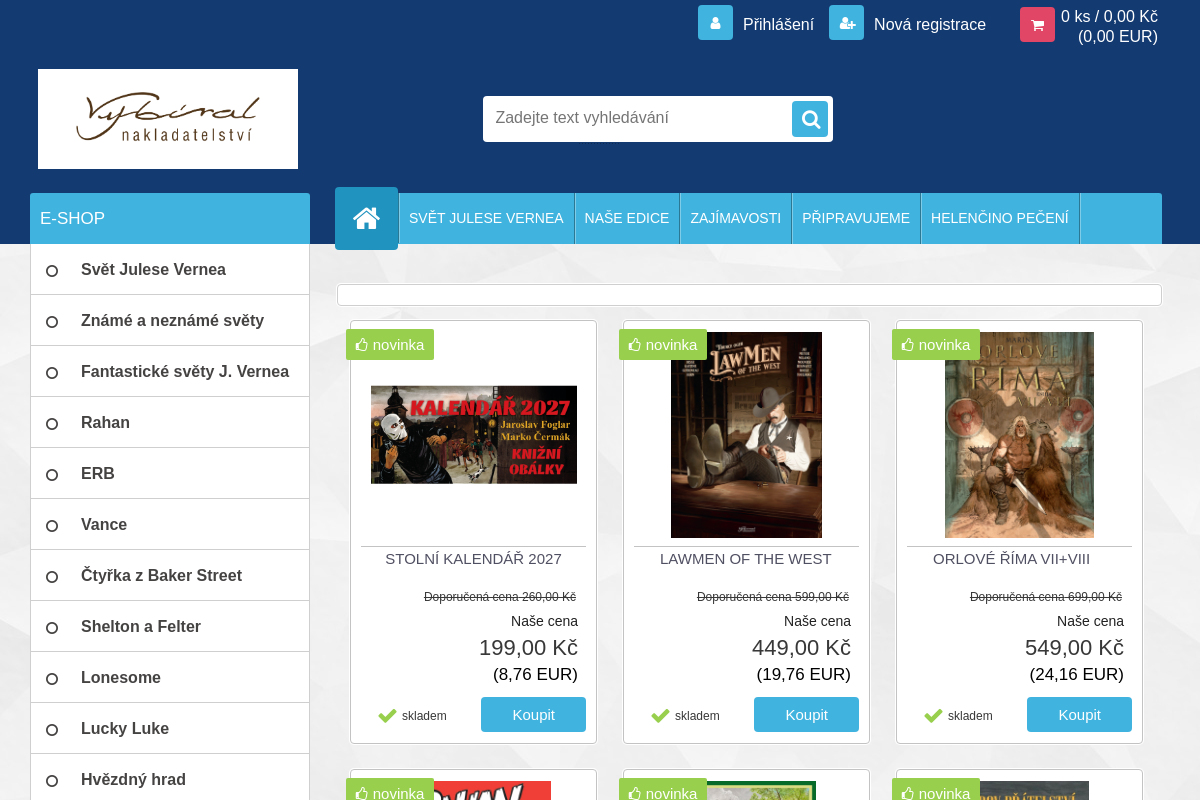
Task: Select Svět Julese Vernea sidebar category
Action: coord(170,270)
